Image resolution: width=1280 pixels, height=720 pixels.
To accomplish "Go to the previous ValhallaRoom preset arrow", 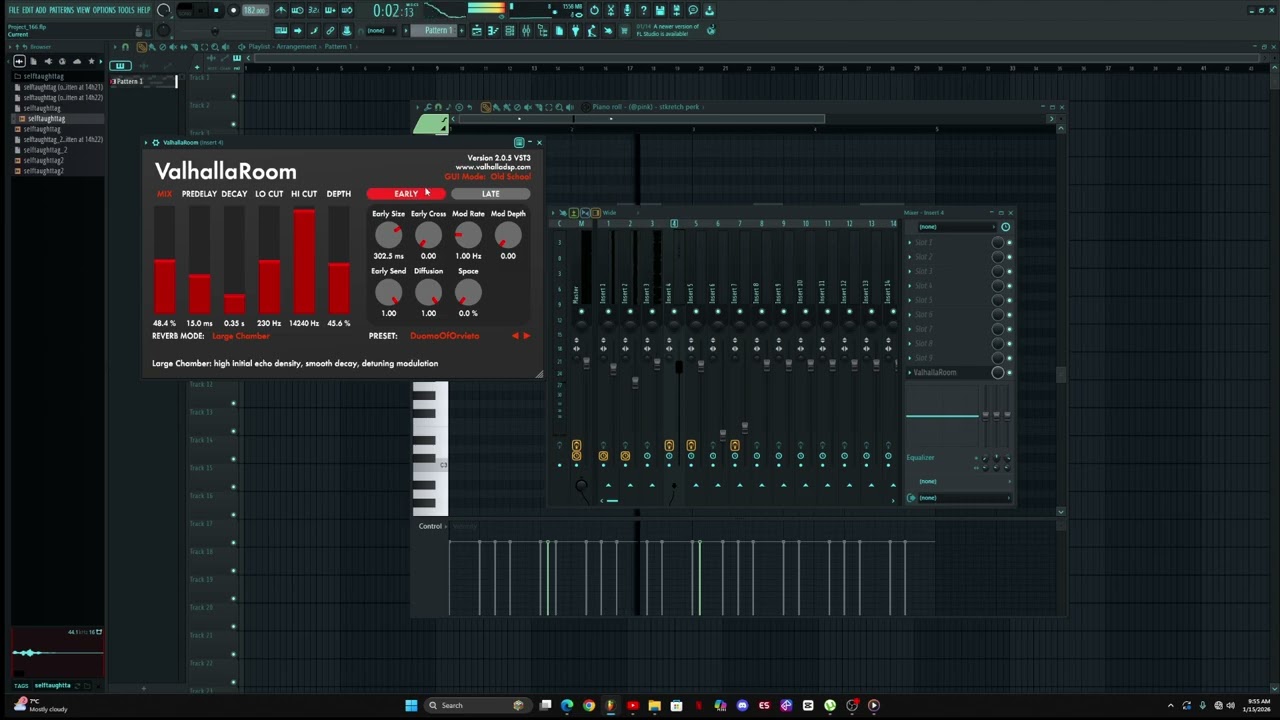I will point(515,336).
